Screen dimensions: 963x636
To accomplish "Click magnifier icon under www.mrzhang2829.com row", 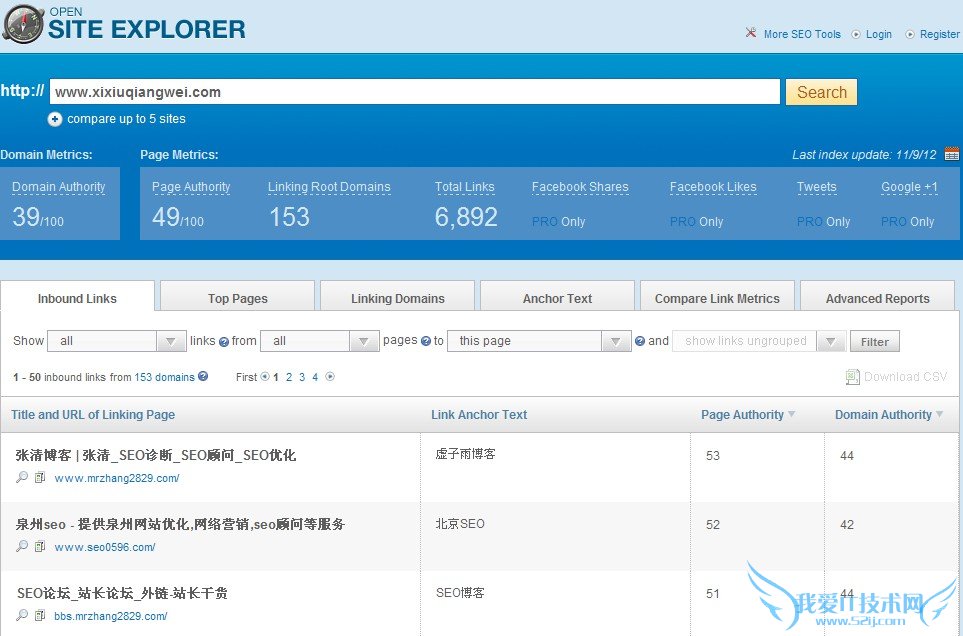I will [23, 478].
